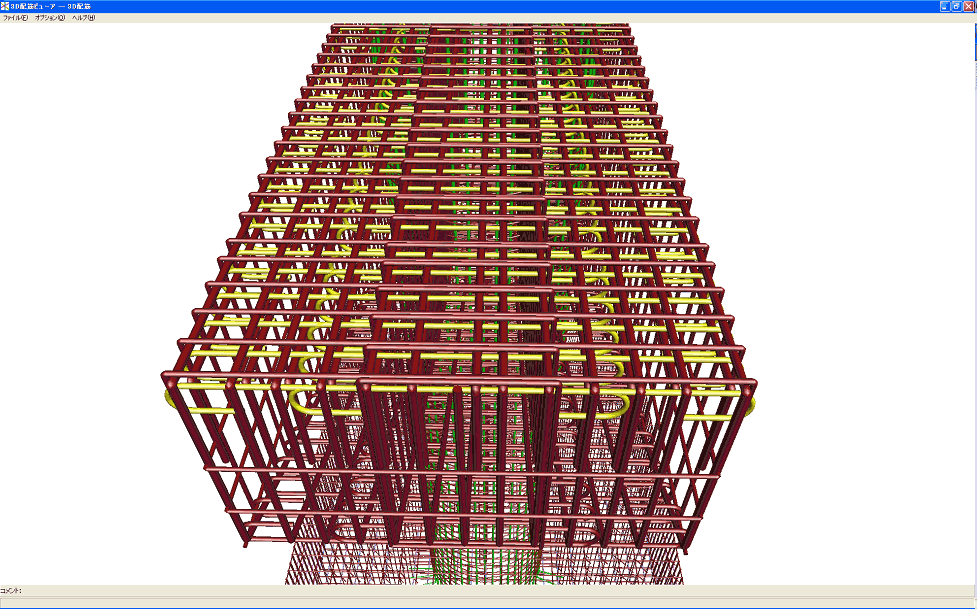978x610 pixels.
Task: Minimize the 3D配筋ビューア window
Action: [945, 6]
